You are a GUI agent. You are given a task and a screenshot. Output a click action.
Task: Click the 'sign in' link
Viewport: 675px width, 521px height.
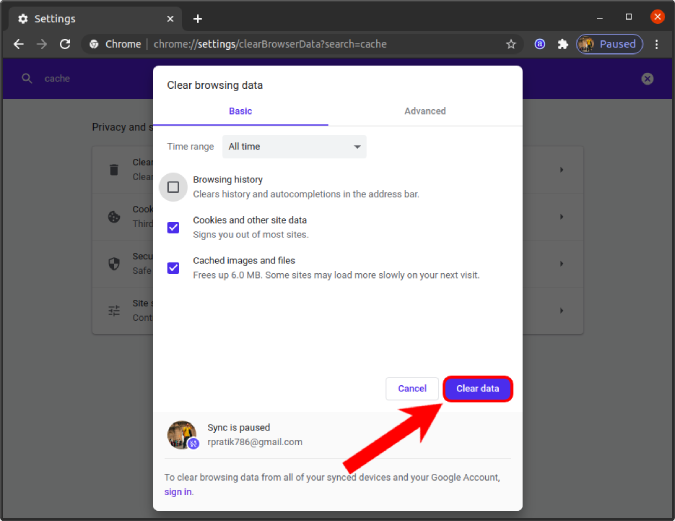tap(178, 492)
